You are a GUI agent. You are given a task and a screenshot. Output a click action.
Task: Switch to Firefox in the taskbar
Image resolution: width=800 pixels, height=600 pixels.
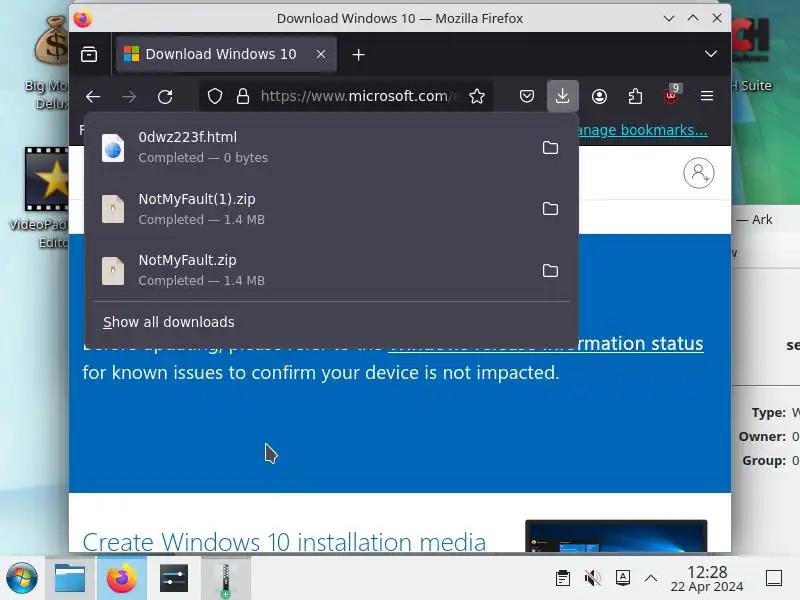pos(122,578)
